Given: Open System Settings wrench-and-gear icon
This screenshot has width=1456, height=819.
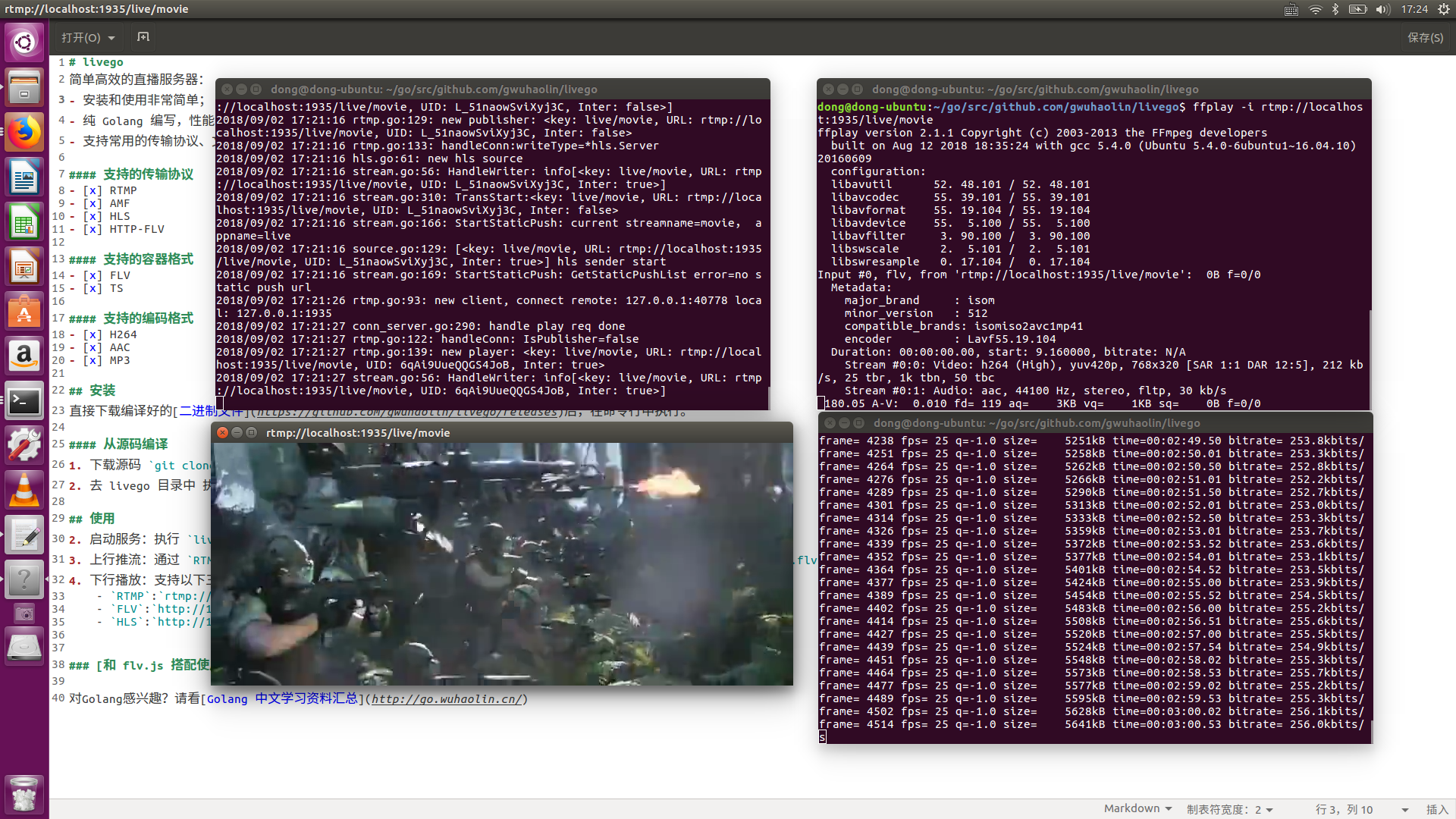Looking at the screenshot, I should 24,446.
